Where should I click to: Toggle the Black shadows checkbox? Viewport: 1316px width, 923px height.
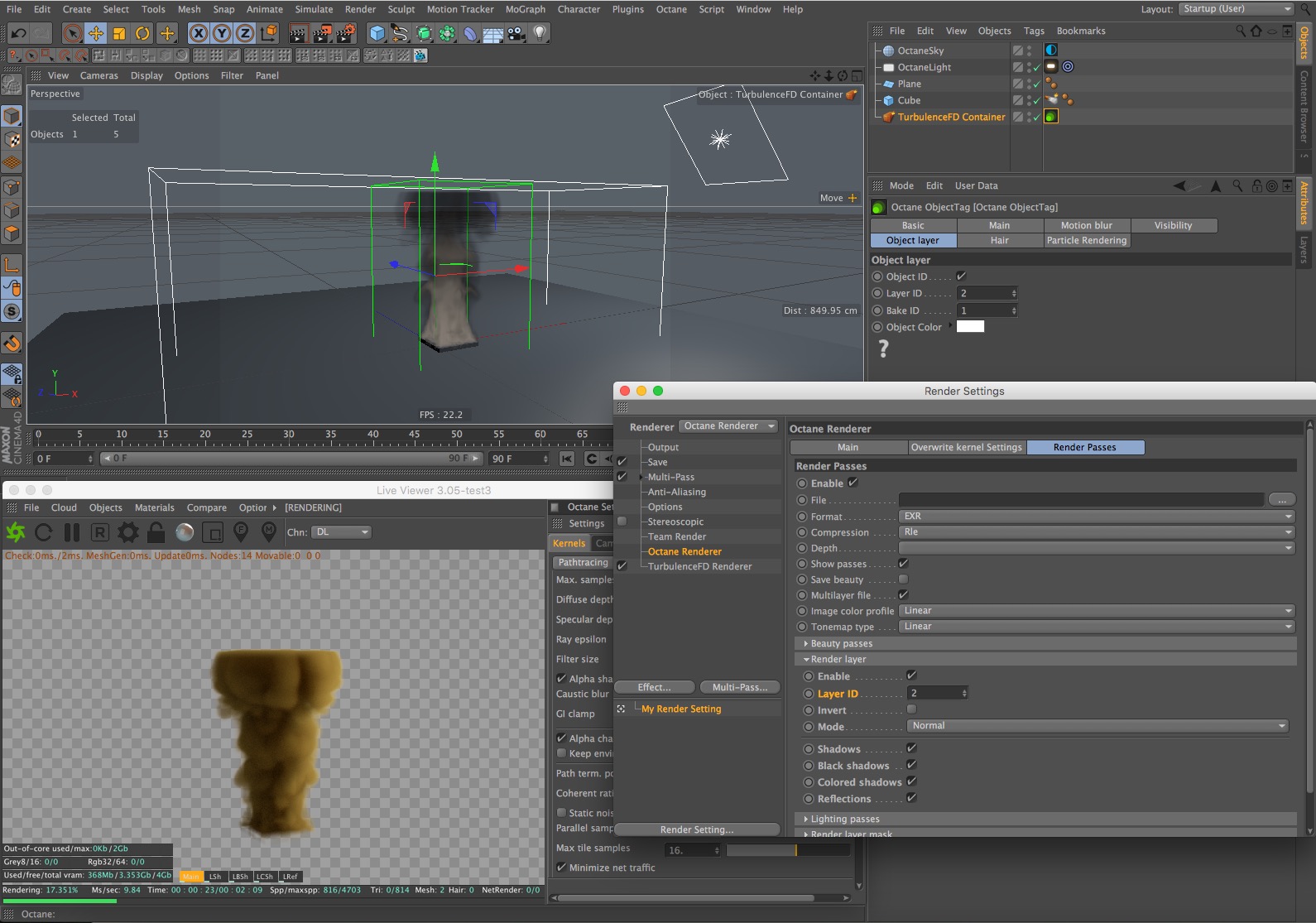point(911,765)
